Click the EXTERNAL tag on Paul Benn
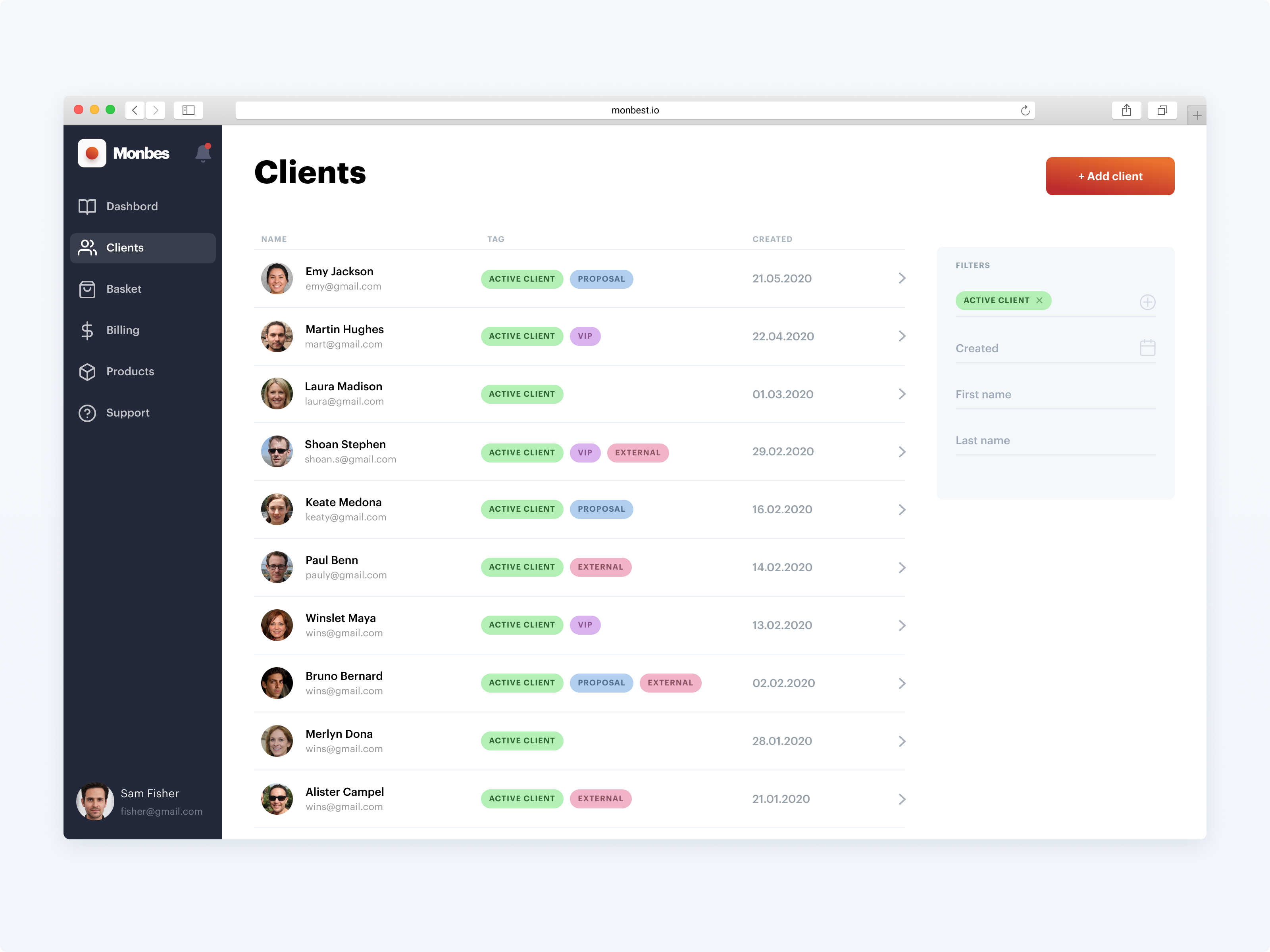Image resolution: width=1270 pixels, height=952 pixels. pyautogui.click(x=600, y=567)
